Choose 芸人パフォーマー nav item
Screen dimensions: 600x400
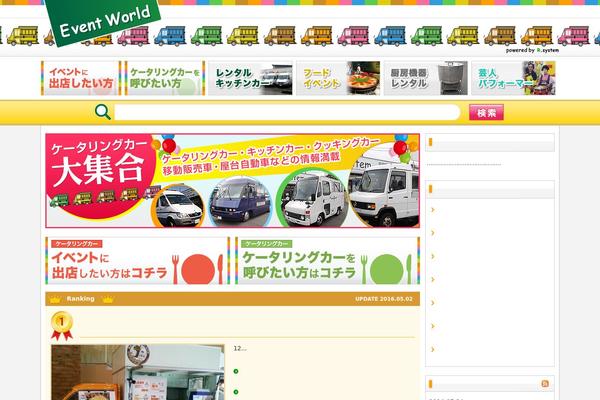click(513, 78)
